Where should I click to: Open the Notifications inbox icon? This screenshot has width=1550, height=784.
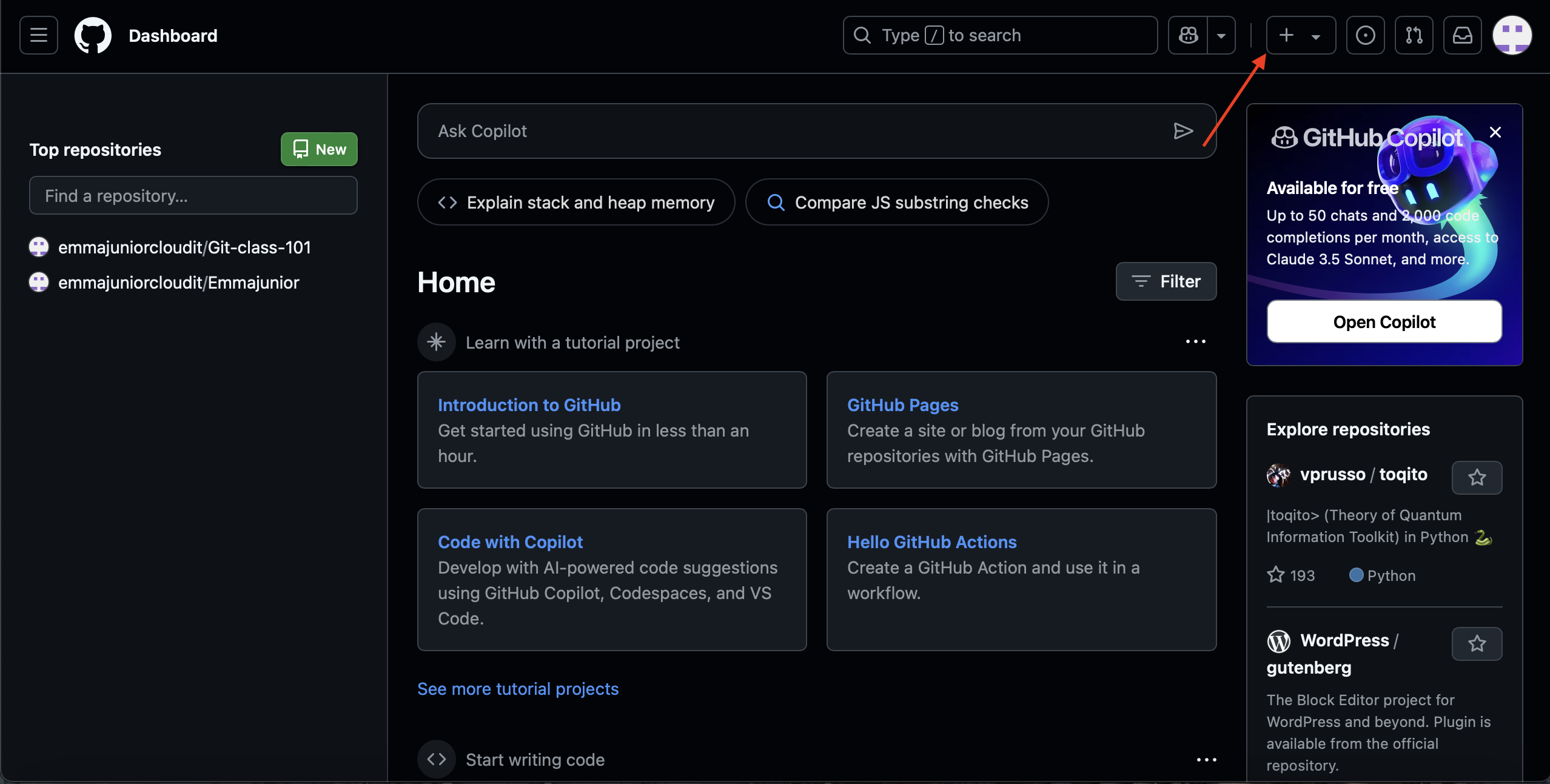[1462, 35]
